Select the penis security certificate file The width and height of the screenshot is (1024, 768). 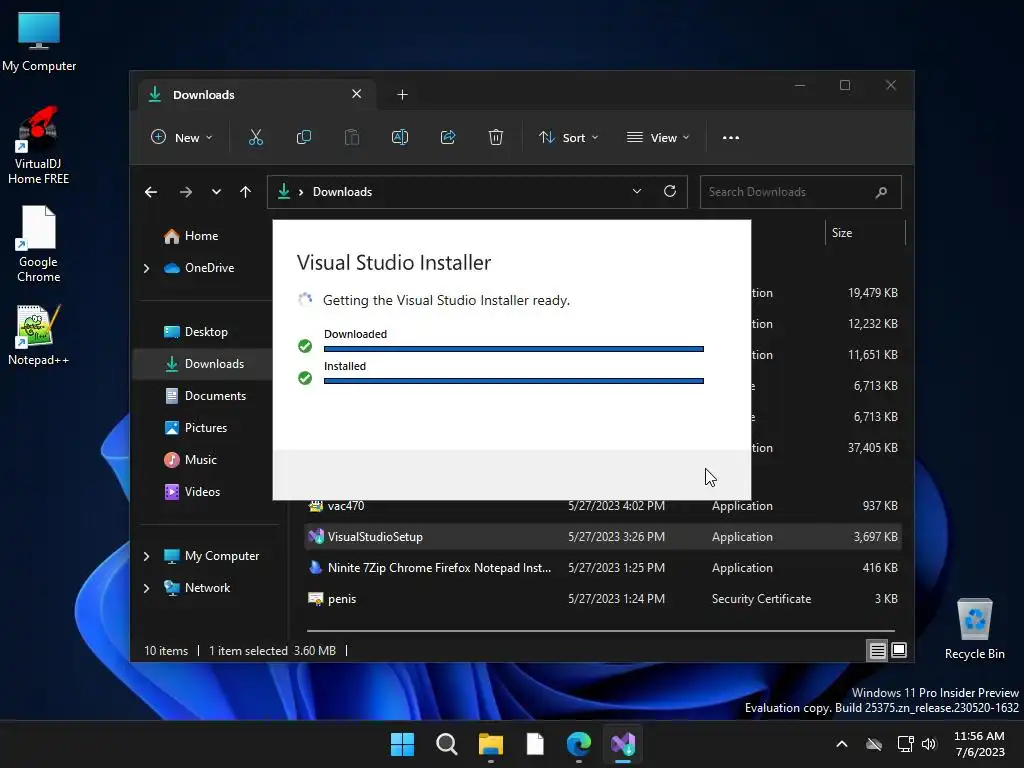(x=603, y=599)
